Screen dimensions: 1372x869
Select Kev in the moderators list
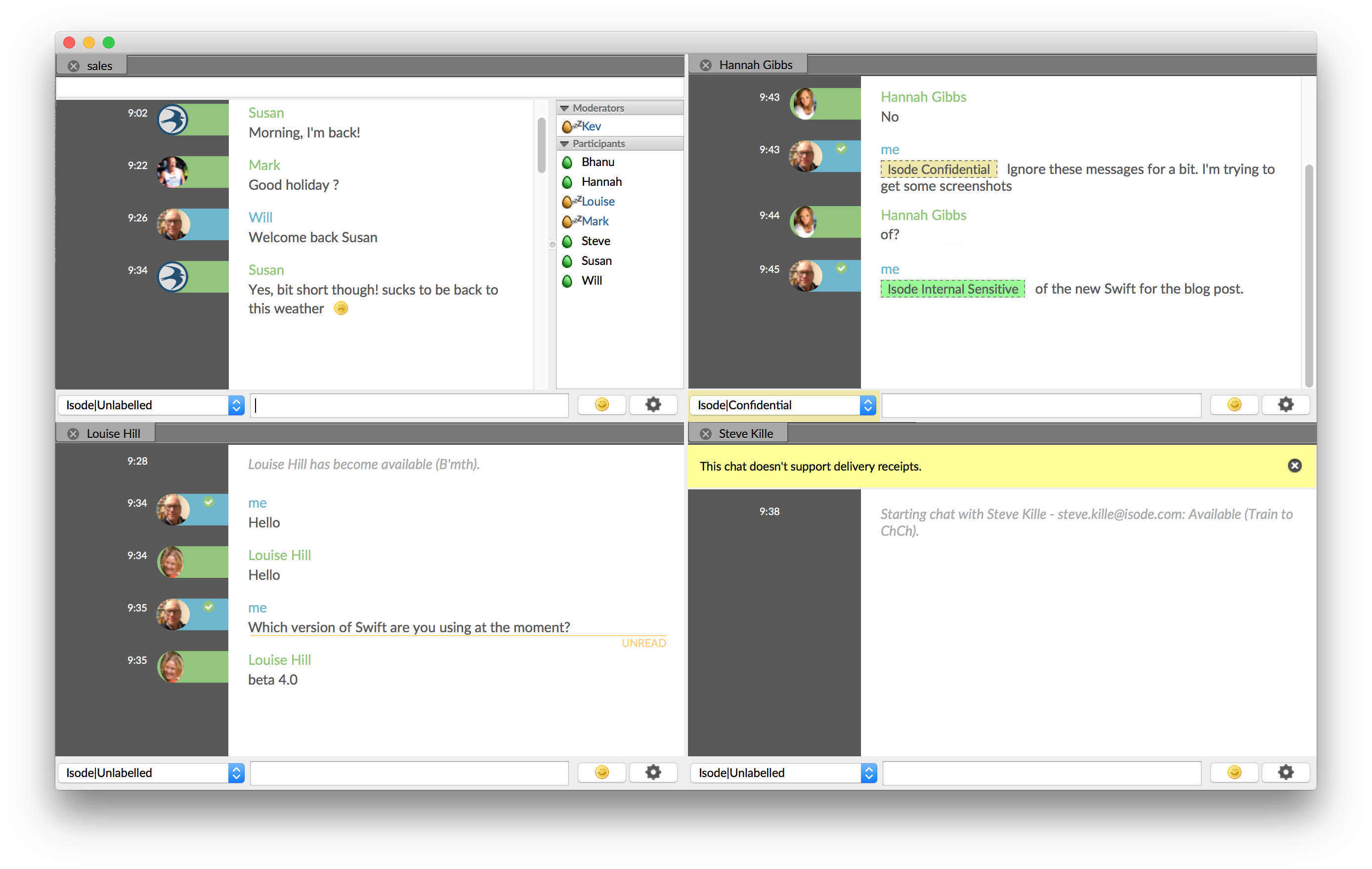click(620, 126)
